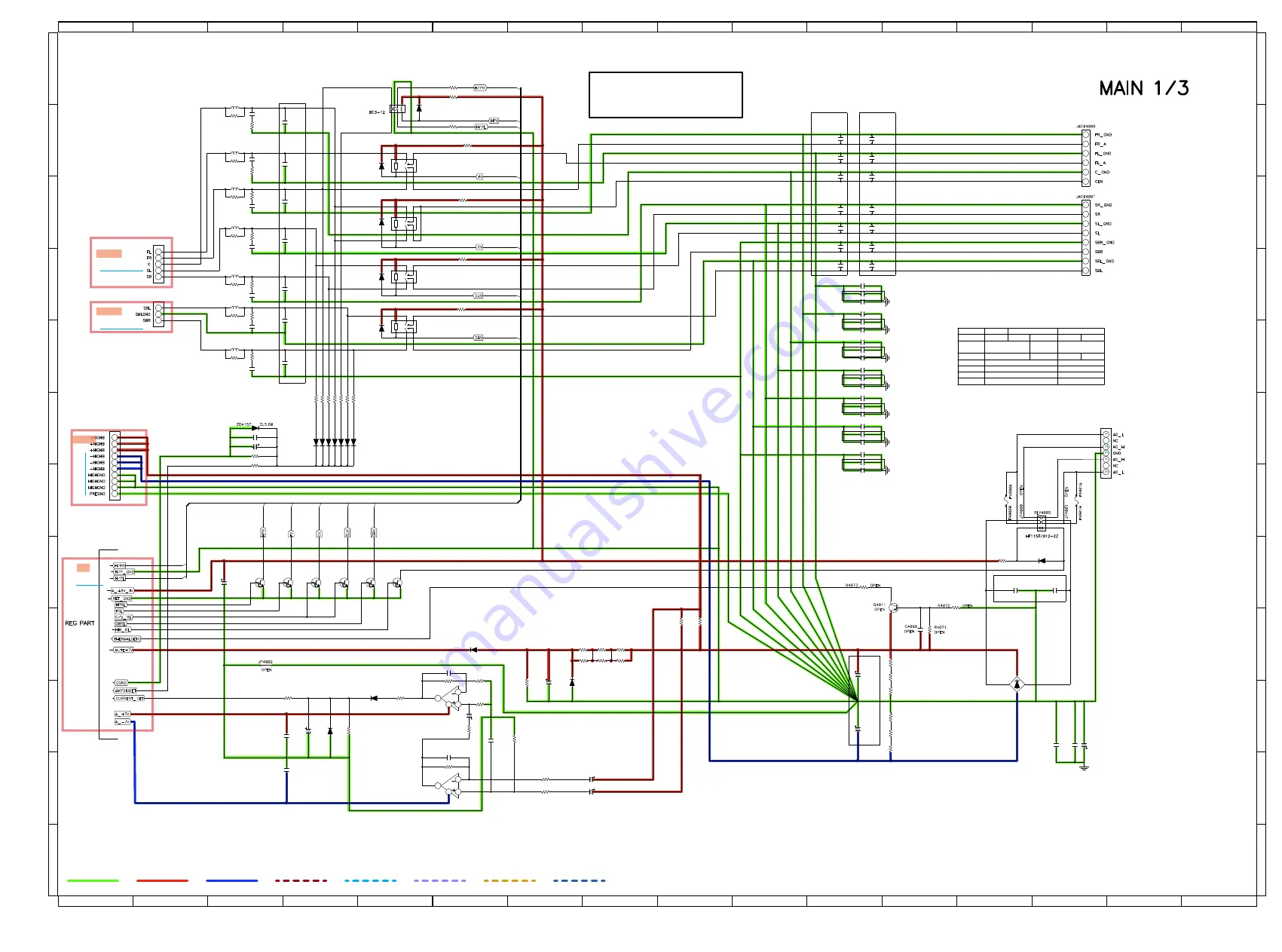Click the PREGND pin label
Image resolution: width=1282 pixels, height=952 pixels.
click(97, 494)
